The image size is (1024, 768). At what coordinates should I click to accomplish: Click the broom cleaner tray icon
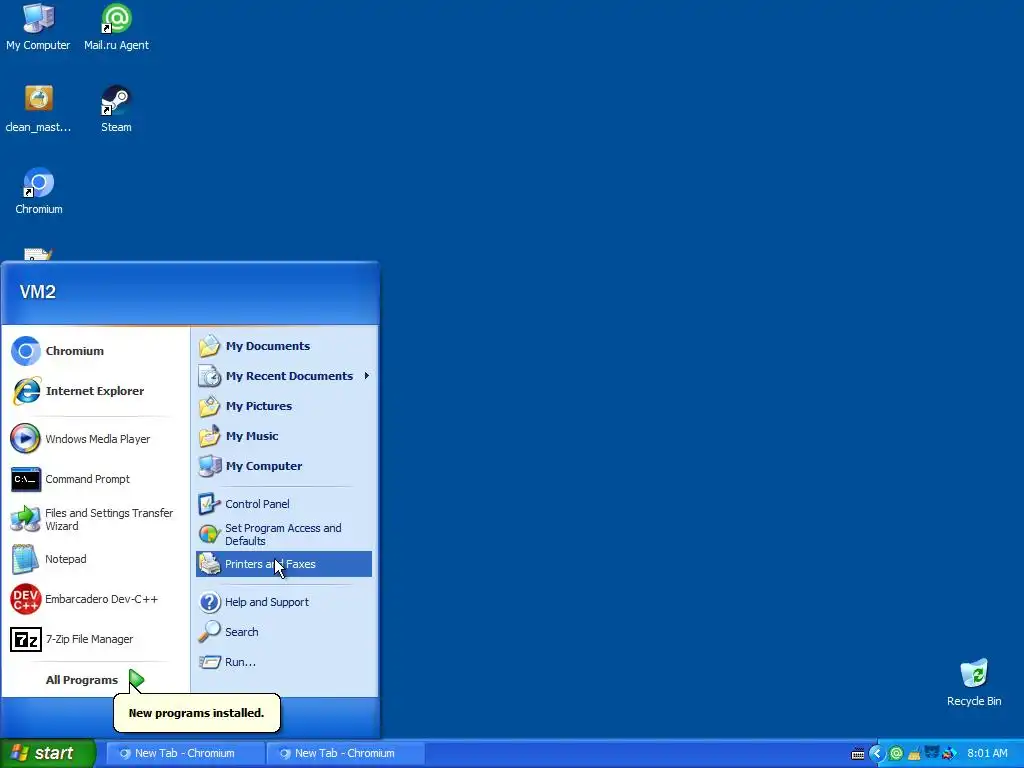coord(914,754)
